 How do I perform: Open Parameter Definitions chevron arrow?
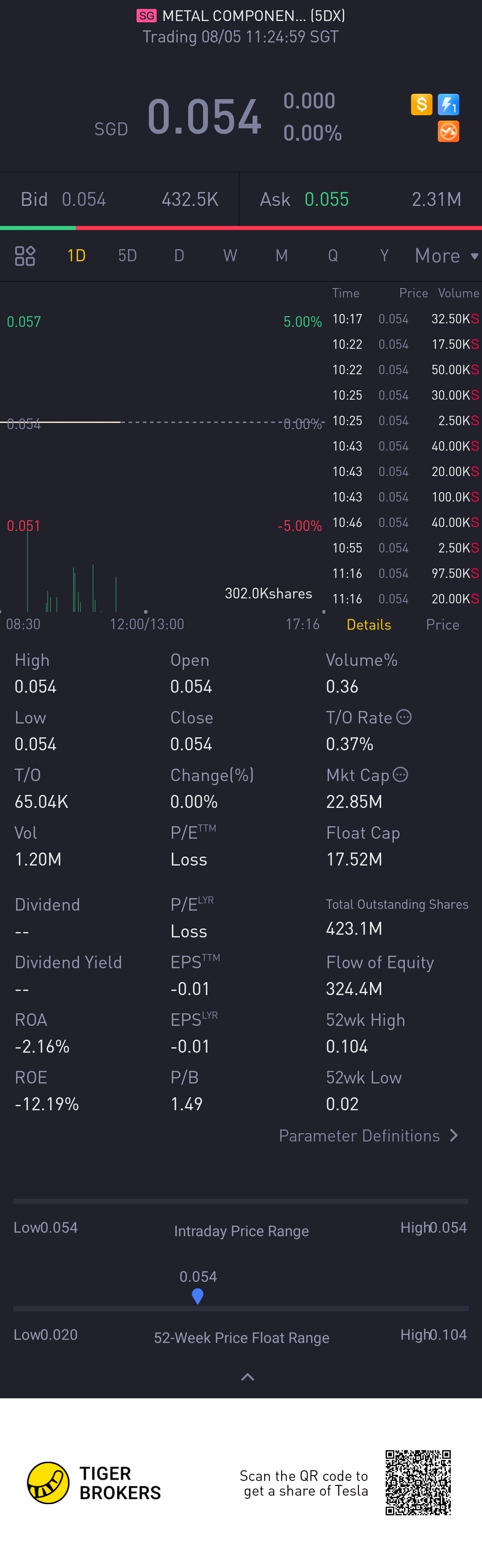click(453, 1135)
